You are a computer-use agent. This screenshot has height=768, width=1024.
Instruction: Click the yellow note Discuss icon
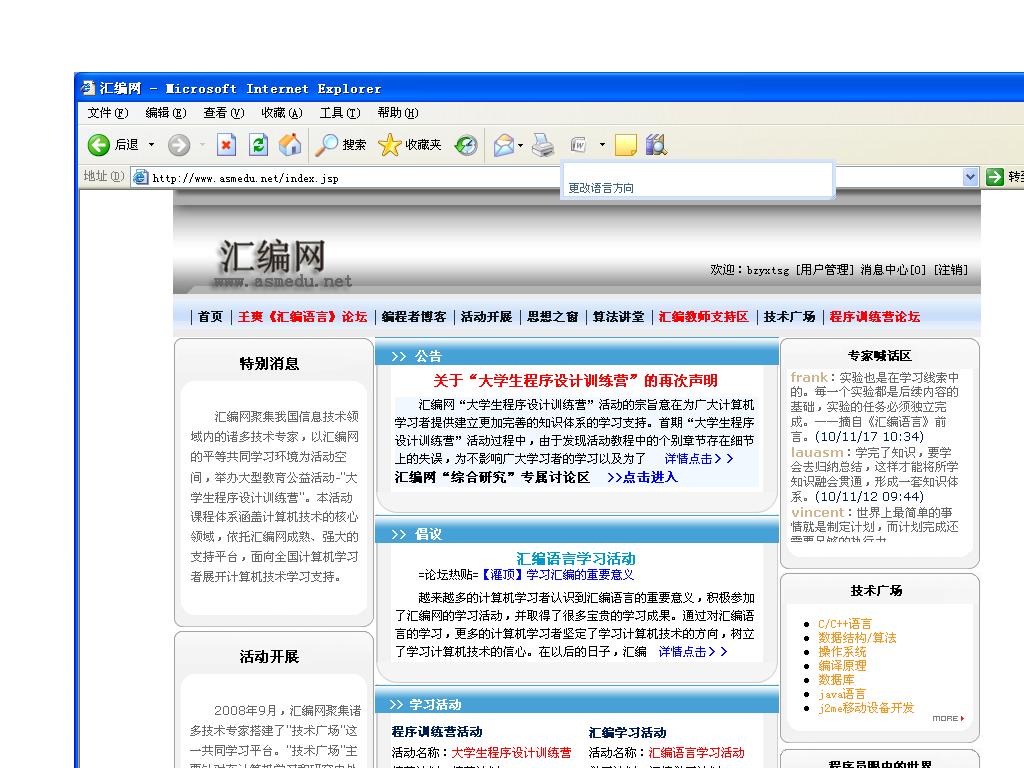626,145
